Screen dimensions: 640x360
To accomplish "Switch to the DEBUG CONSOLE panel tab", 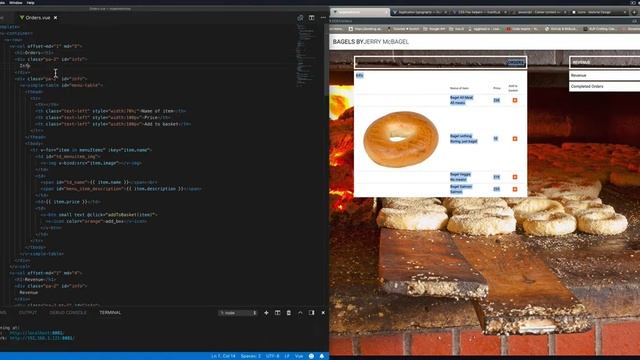I will (x=68, y=313).
